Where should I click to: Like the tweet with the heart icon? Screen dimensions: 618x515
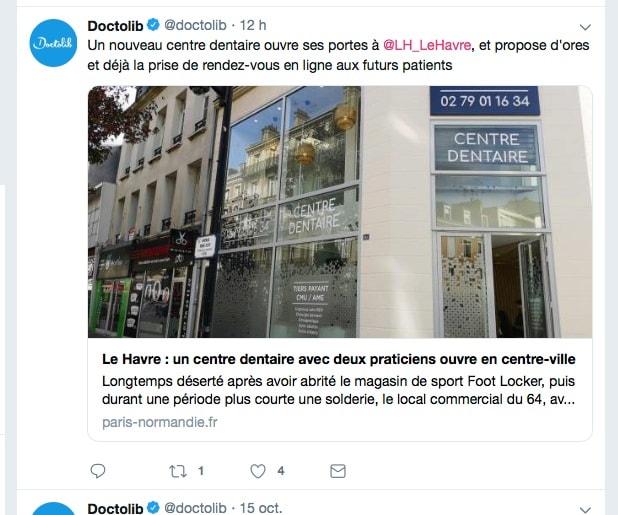pos(258,471)
